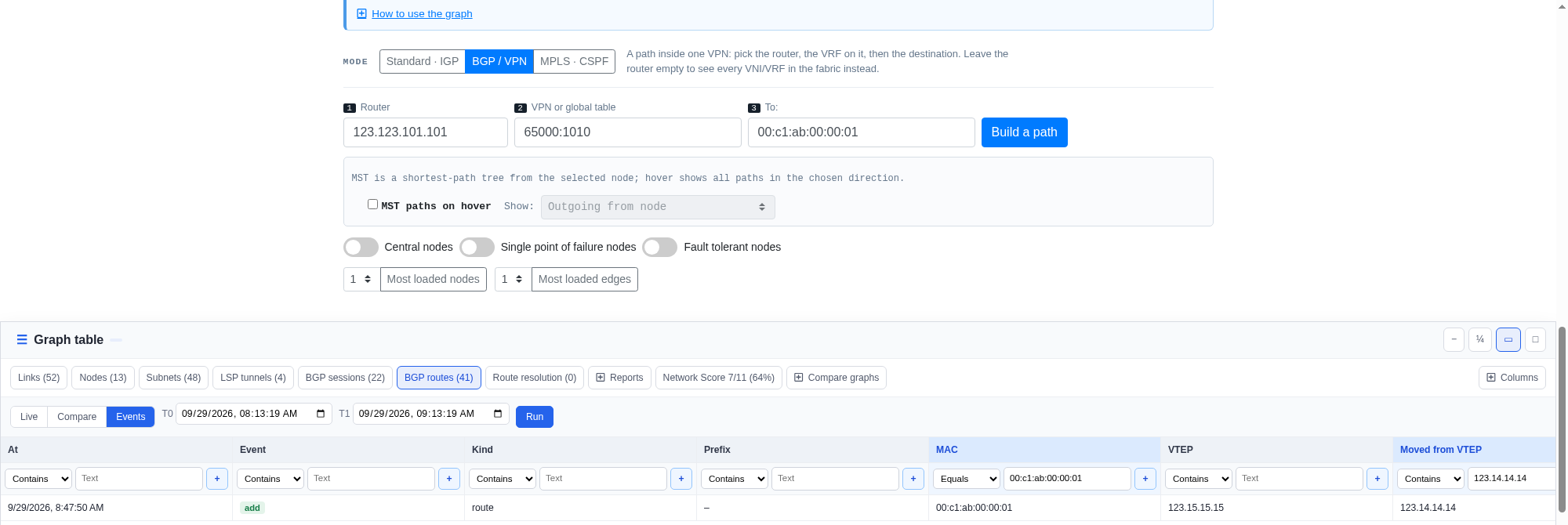
Task: Run the events query
Action: pyautogui.click(x=535, y=417)
